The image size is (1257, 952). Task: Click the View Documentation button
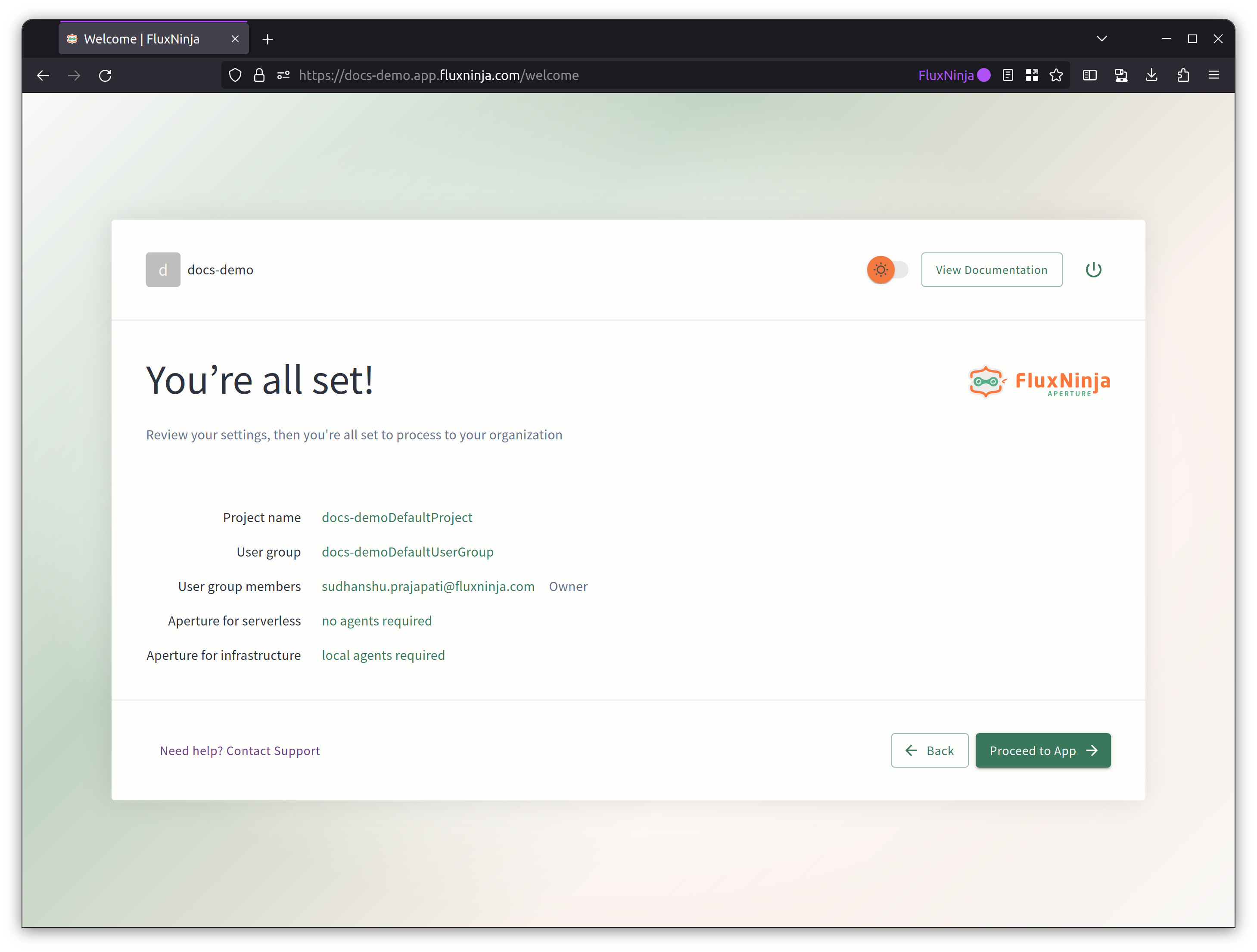point(992,270)
